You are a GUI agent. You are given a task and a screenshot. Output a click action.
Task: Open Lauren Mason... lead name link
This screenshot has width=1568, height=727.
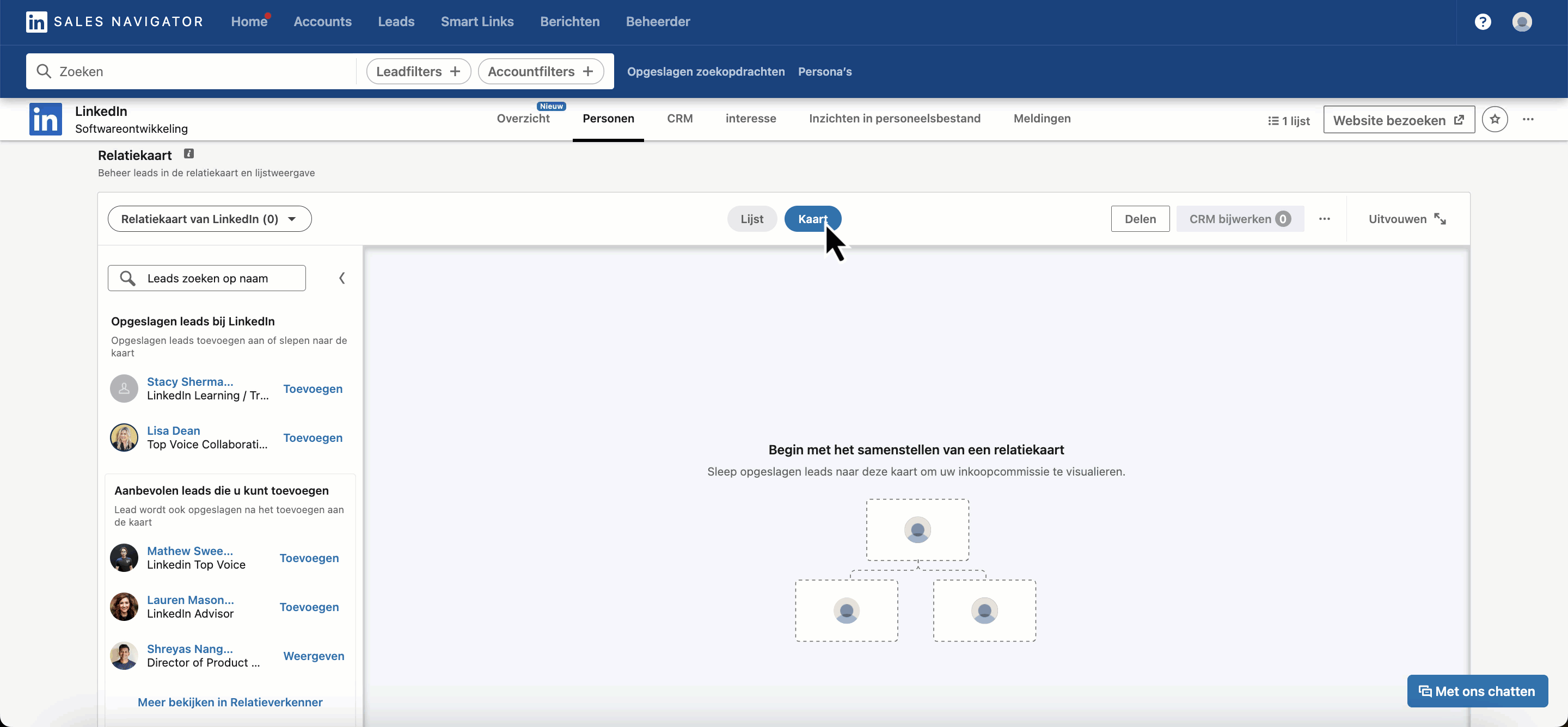(191, 600)
